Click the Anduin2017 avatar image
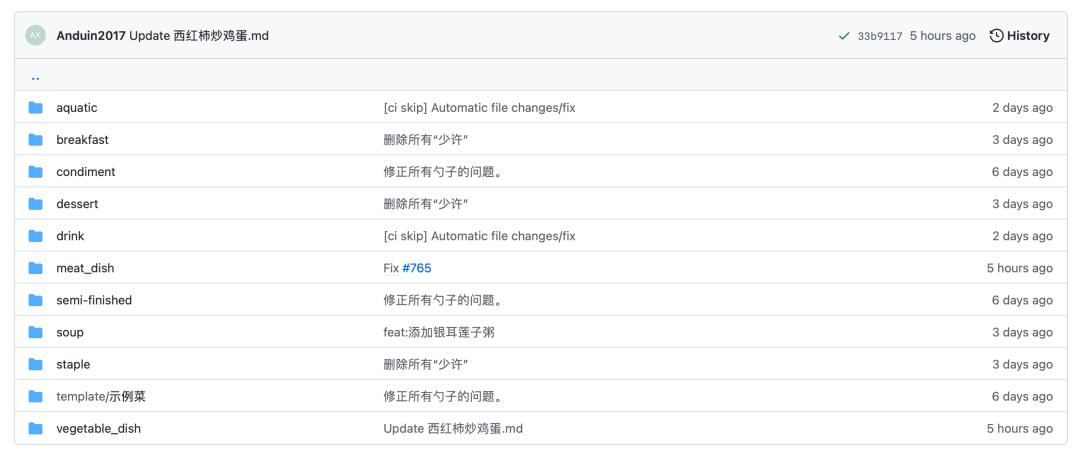Screen dimensions: 1080x457 [35, 35]
